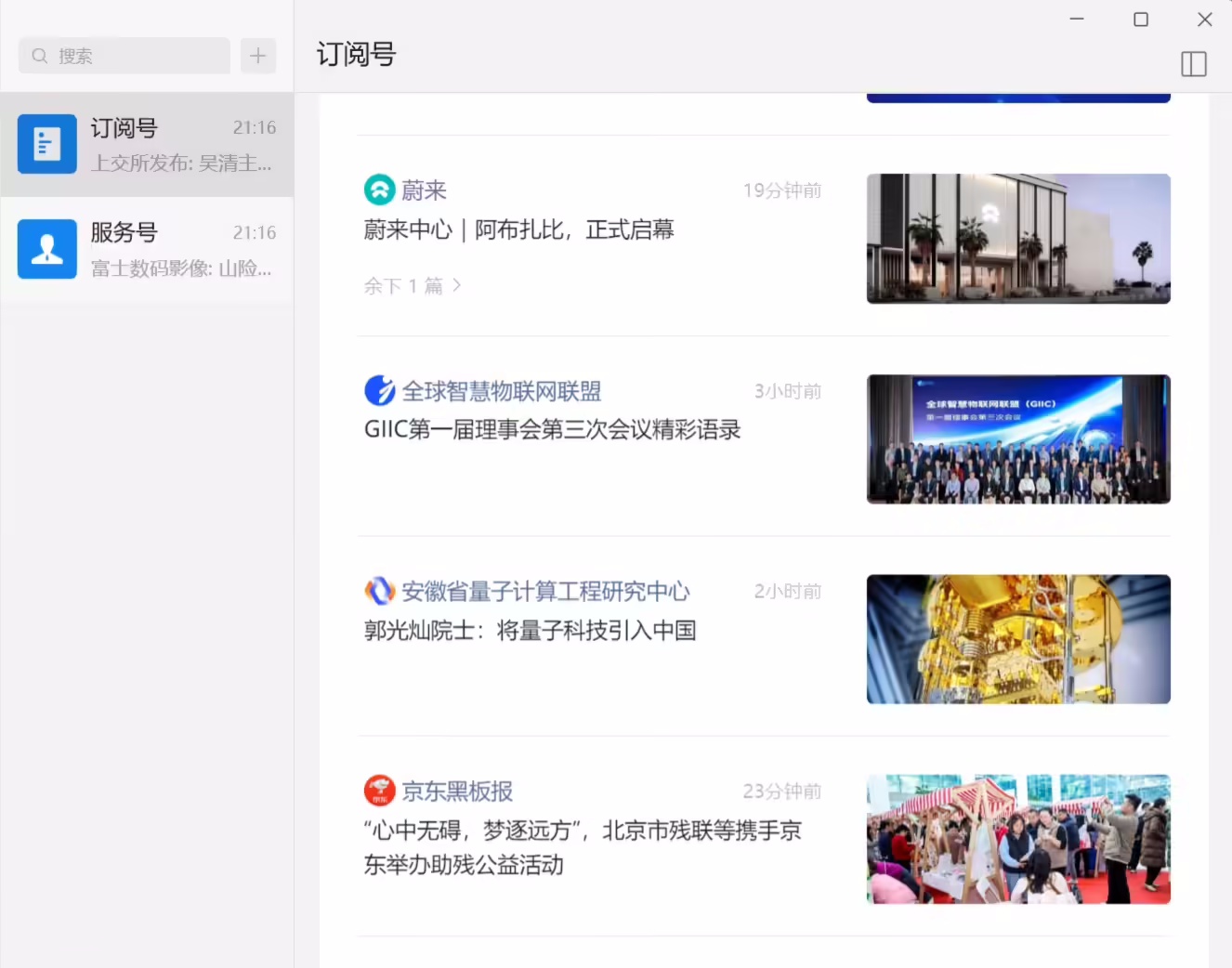The height and width of the screenshot is (968, 1232).
Task: Open article 郭光灿院士：将量子科技引入中国
Action: tap(530, 630)
